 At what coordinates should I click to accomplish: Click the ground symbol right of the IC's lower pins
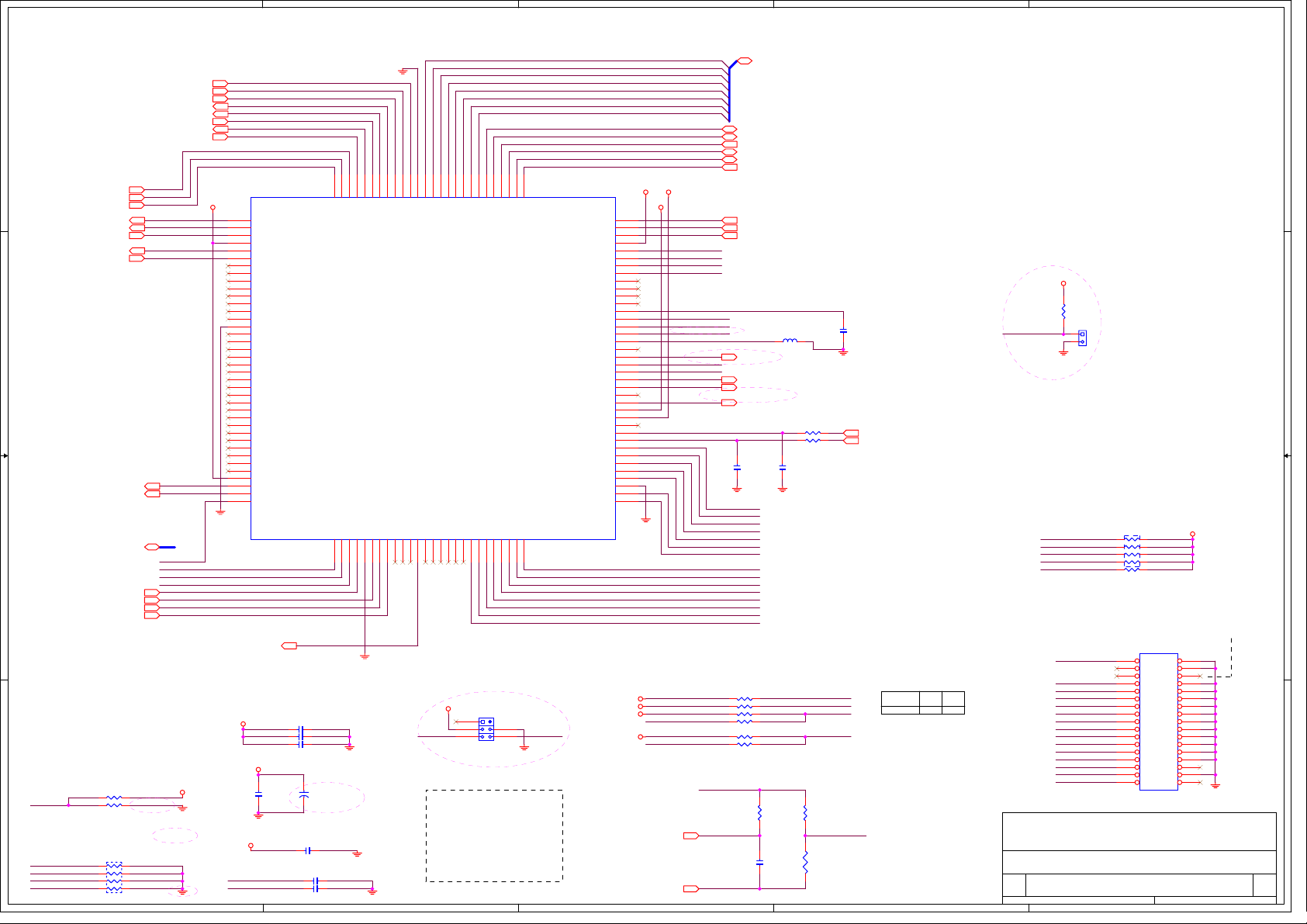click(x=645, y=520)
